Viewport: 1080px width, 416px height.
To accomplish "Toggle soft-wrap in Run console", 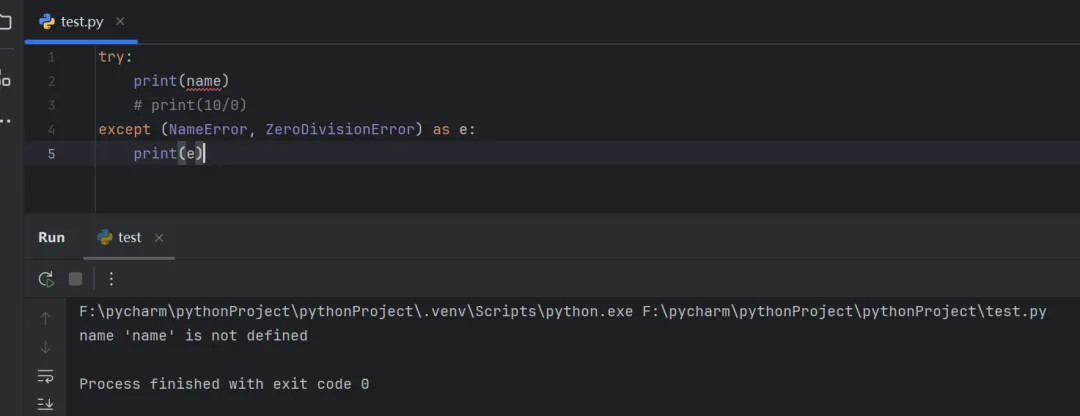I will [x=45, y=376].
